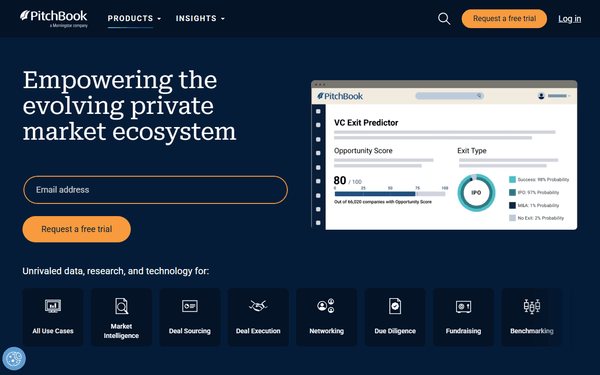Select the Networking label
Viewport: 600px width, 375px height.
[326, 331]
